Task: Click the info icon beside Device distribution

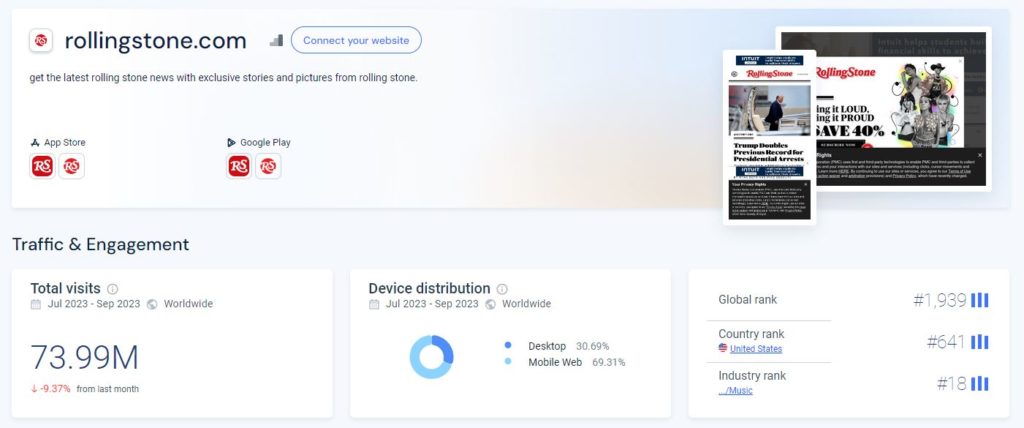Action: point(502,289)
